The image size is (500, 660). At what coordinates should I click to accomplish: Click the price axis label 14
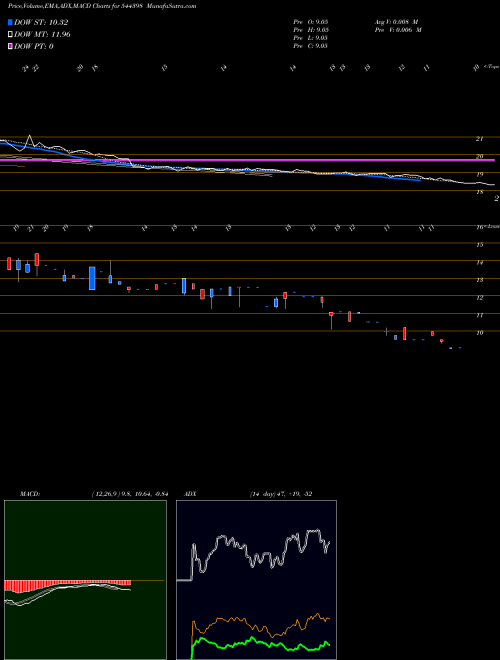479,263
